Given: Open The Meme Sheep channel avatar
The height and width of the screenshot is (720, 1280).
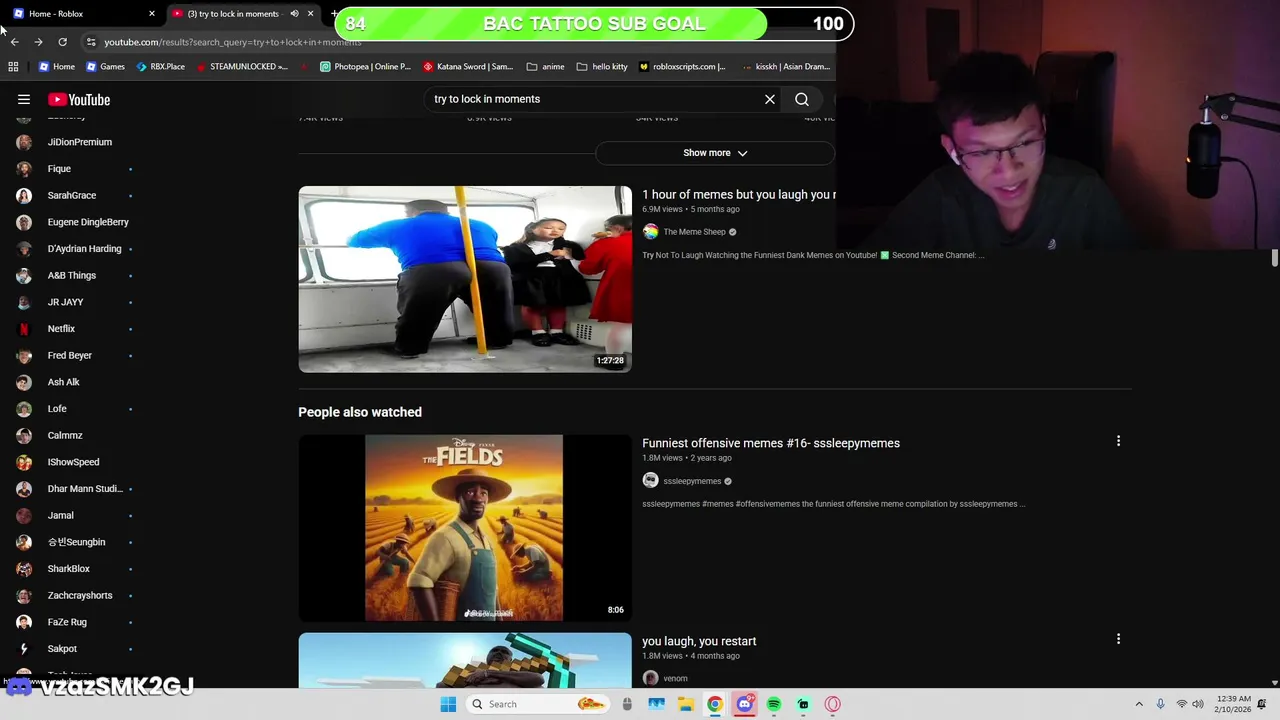Looking at the screenshot, I should tap(650, 232).
